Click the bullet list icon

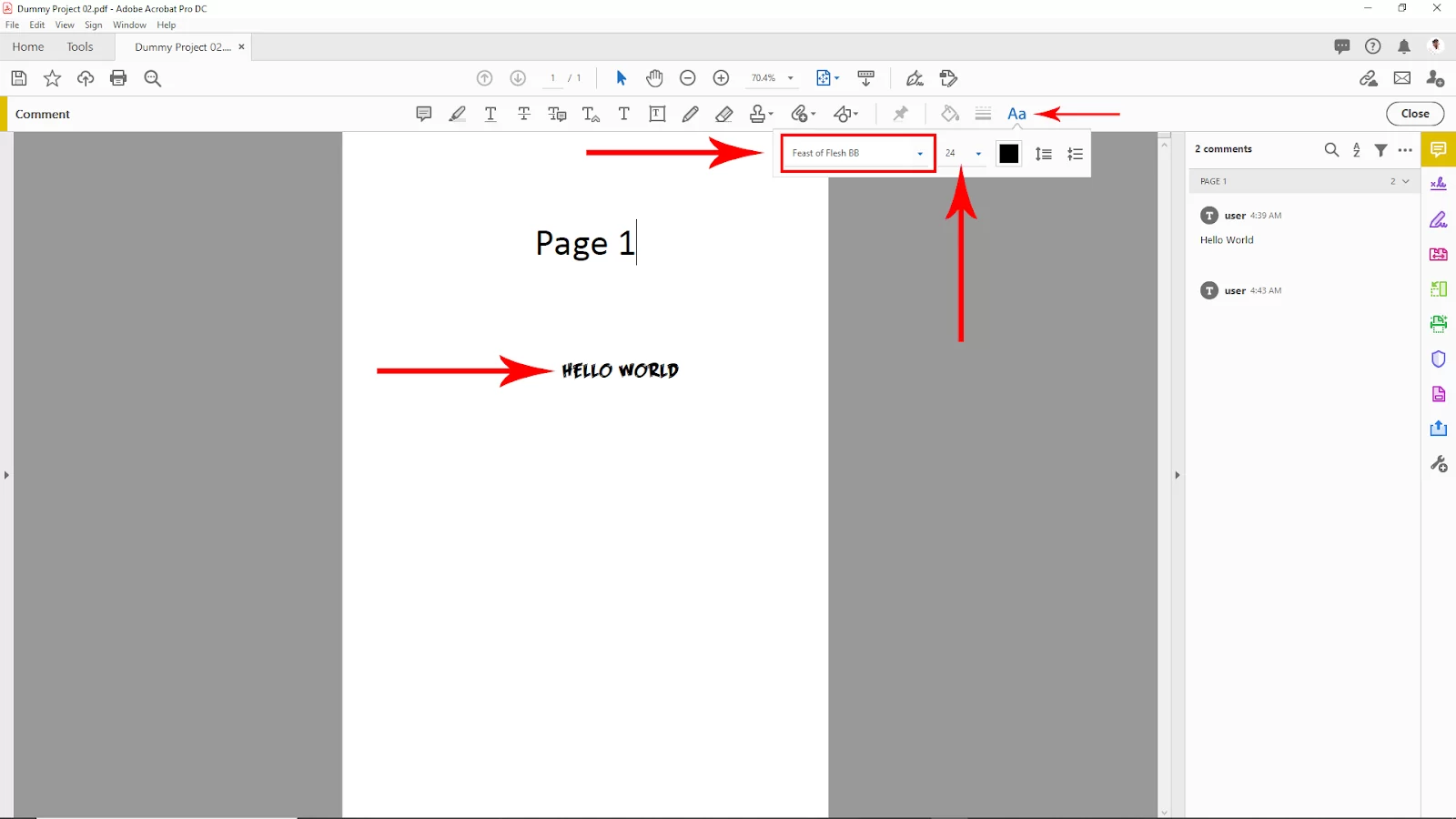(x=1075, y=154)
